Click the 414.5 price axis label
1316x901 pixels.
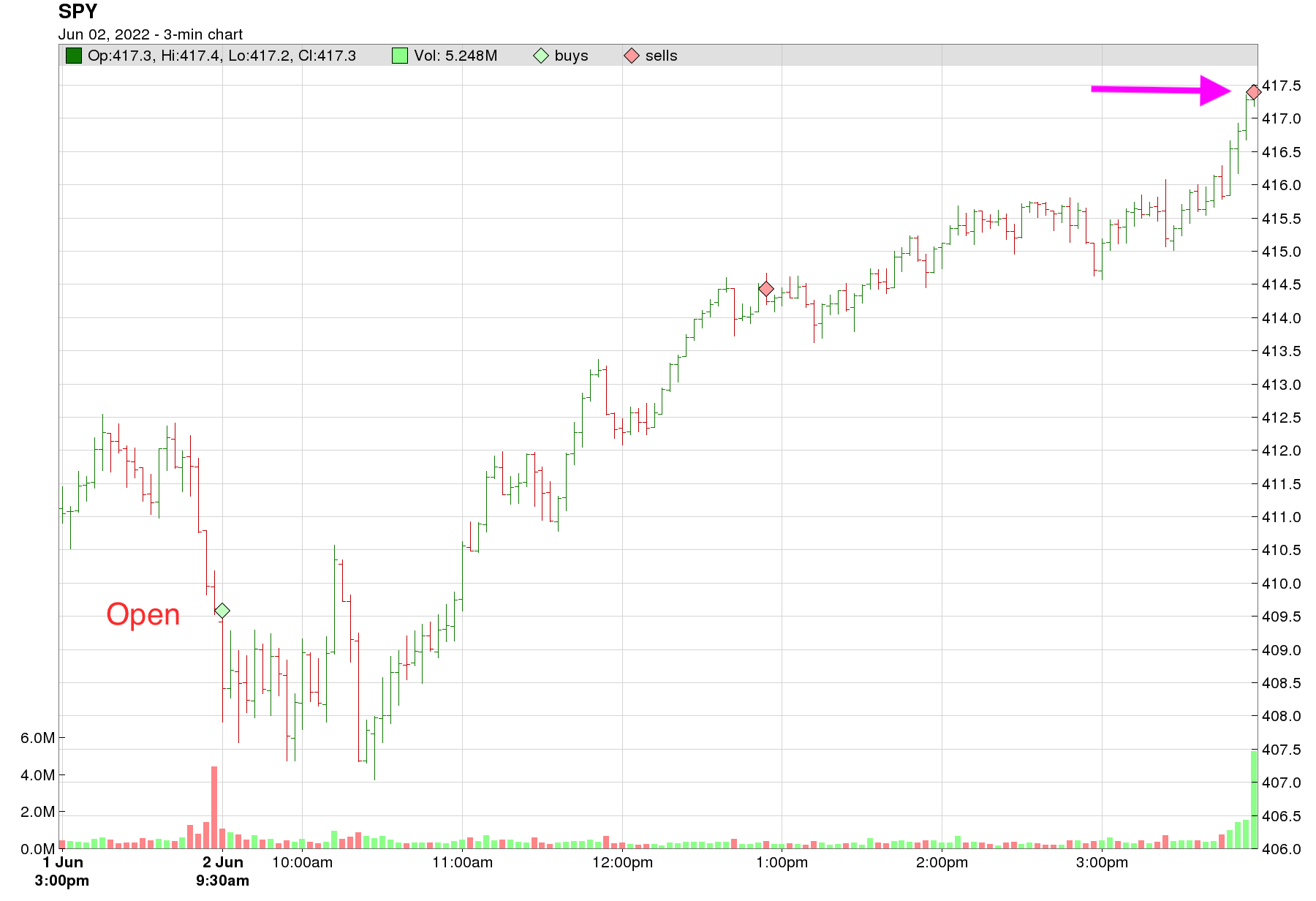click(x=1282, y=284)
